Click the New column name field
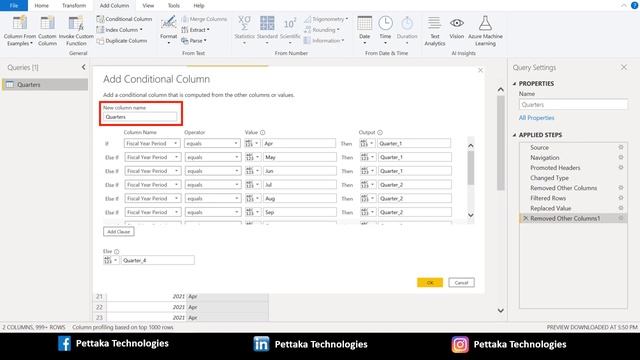Image resolution: width=640 pixels, height=360 pixels. pos(140,117)
